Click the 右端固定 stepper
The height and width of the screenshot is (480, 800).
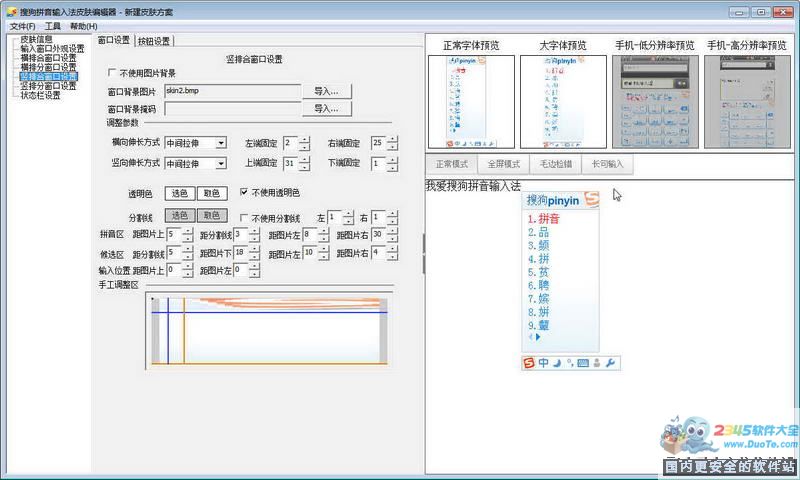(x=392, y=143)
